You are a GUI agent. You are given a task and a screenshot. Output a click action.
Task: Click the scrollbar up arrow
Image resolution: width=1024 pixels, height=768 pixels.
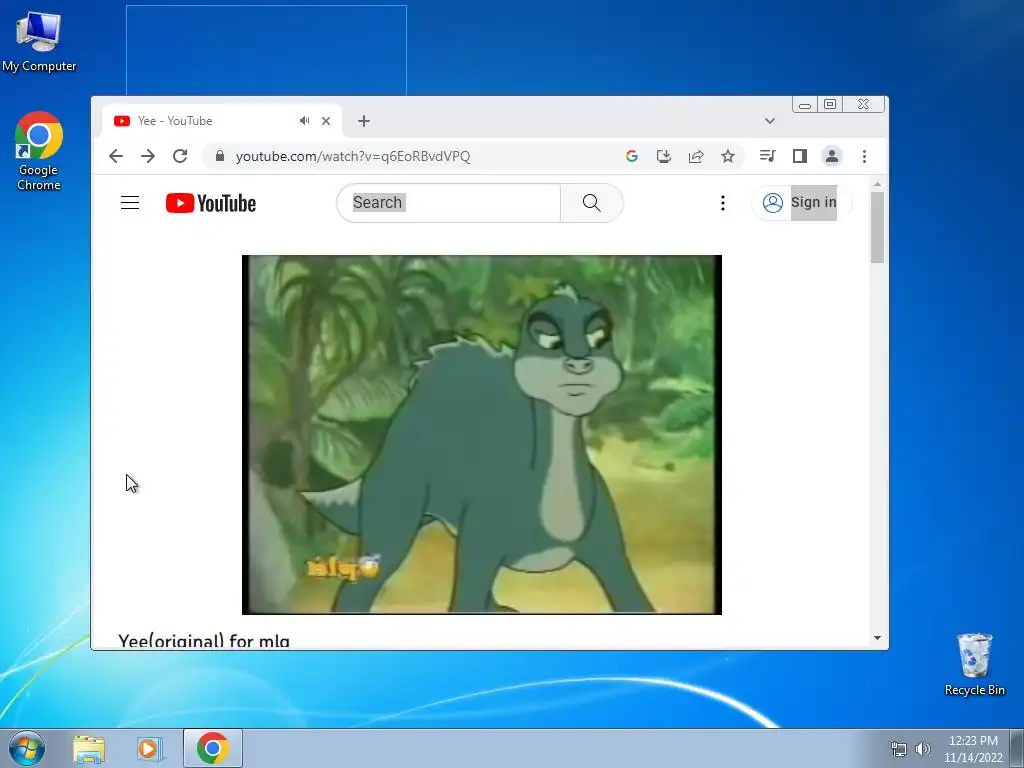[x=878, y=184]
